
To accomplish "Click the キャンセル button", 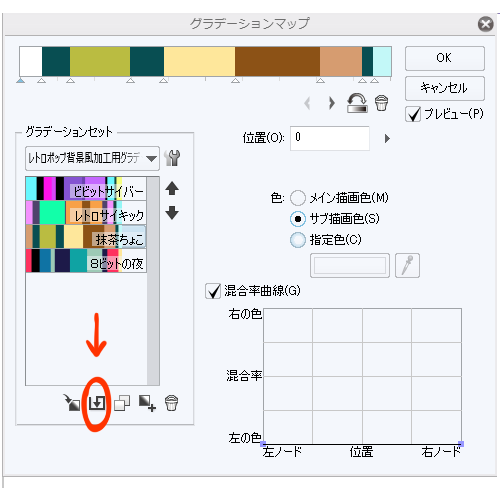I will tap(445, 88).
